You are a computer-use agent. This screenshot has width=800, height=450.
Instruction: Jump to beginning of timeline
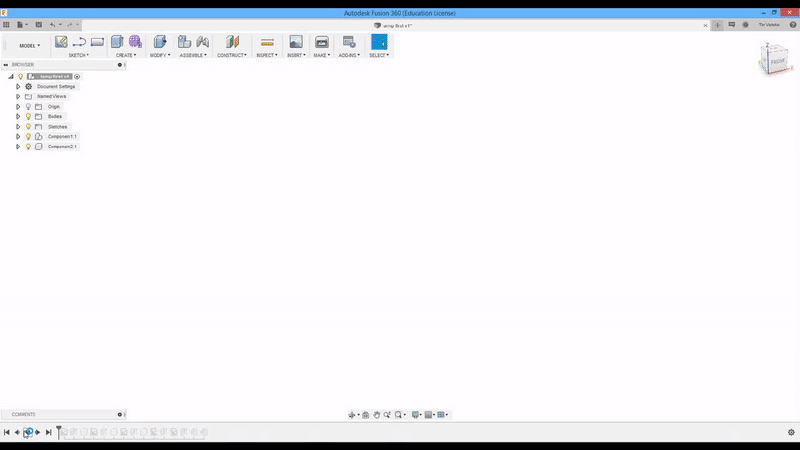pos(7,432)
